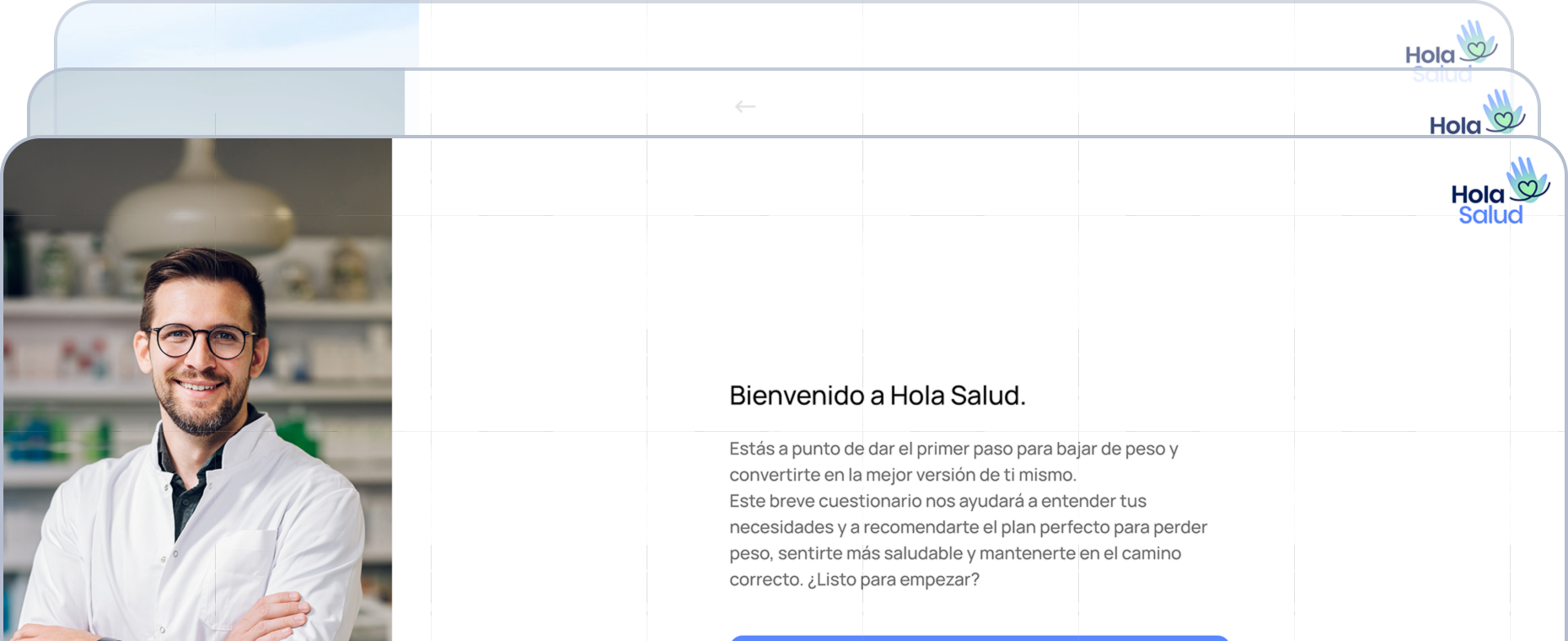This screenshot has height=641, width=1568.
Task: Click the "Bienvenido a Hola Salud." heading
Action: click(x=877, y=396)
